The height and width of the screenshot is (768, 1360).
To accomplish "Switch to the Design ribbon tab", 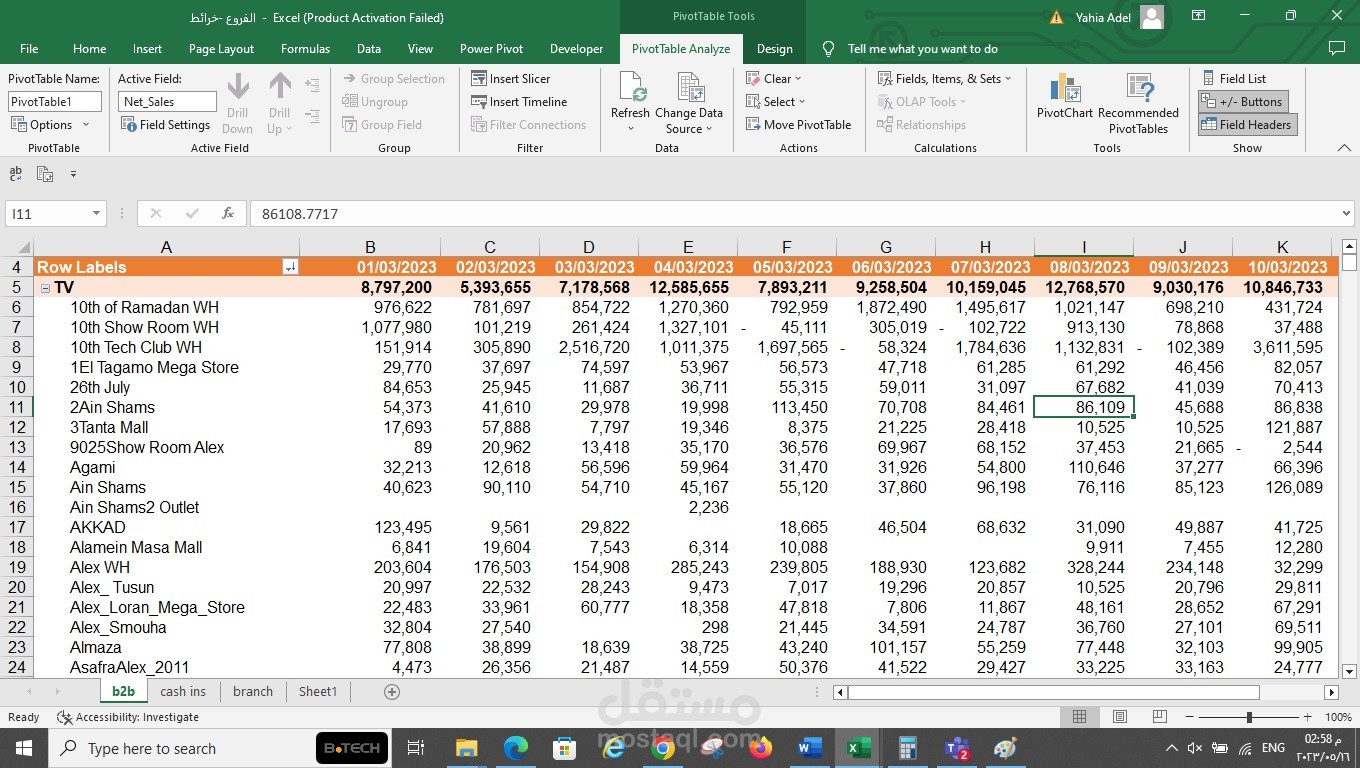I will (x=774, y=48).
